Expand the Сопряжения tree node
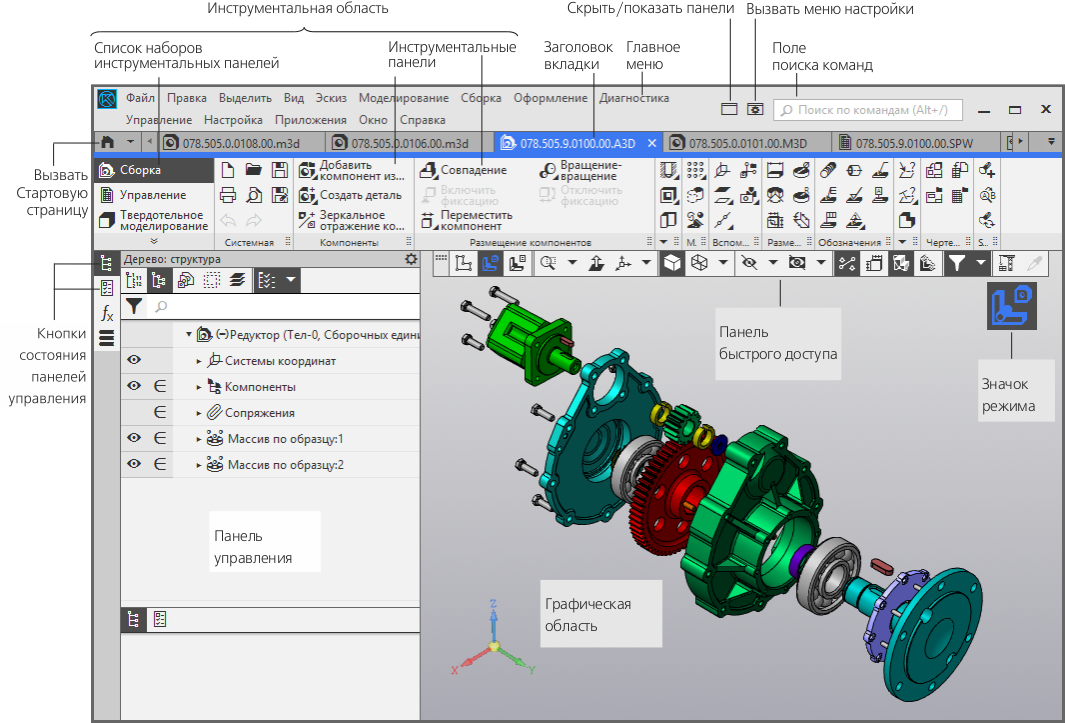Screen dimensions: 1065x723 (199, 413)
